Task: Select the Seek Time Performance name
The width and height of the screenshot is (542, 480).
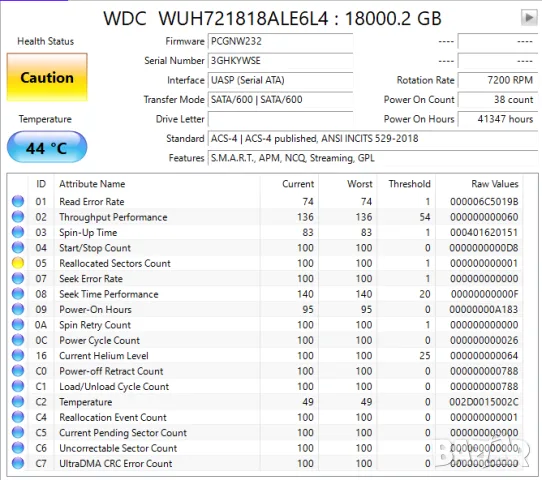Action: click(109, 294)
